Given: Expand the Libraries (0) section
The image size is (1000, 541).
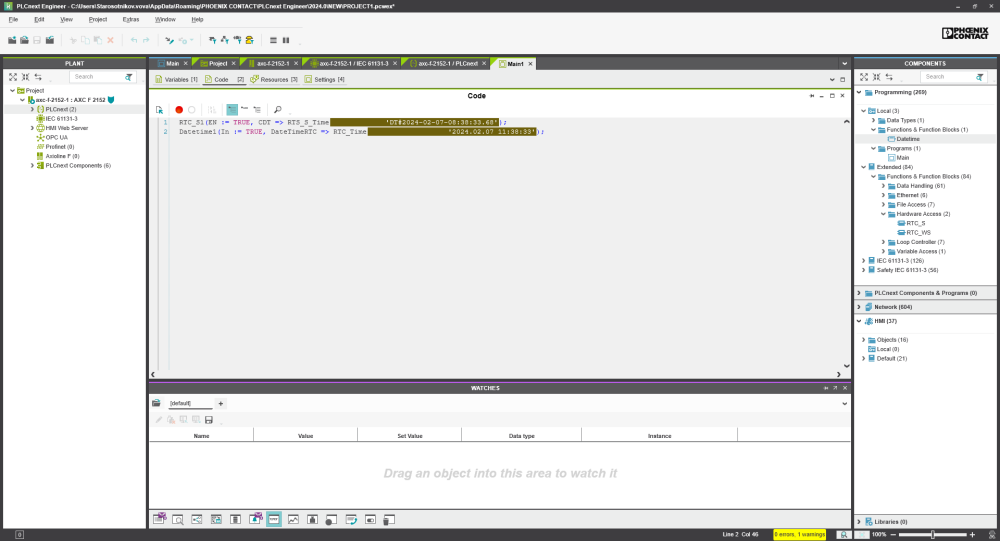Looking at the screenshot, I should (859, 521).
